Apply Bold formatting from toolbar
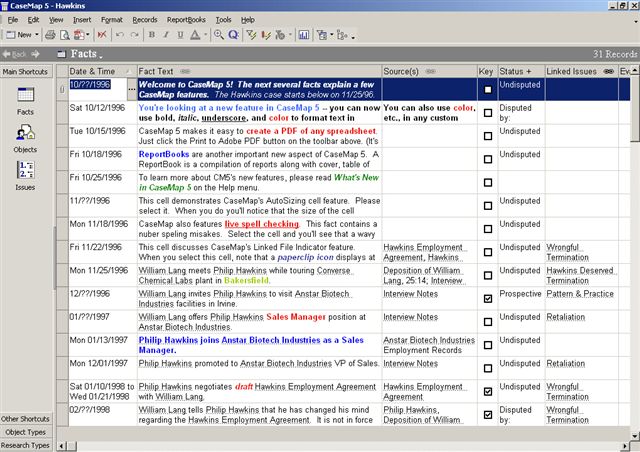This screenshot has height=452, width=640. tap(151, 34)
